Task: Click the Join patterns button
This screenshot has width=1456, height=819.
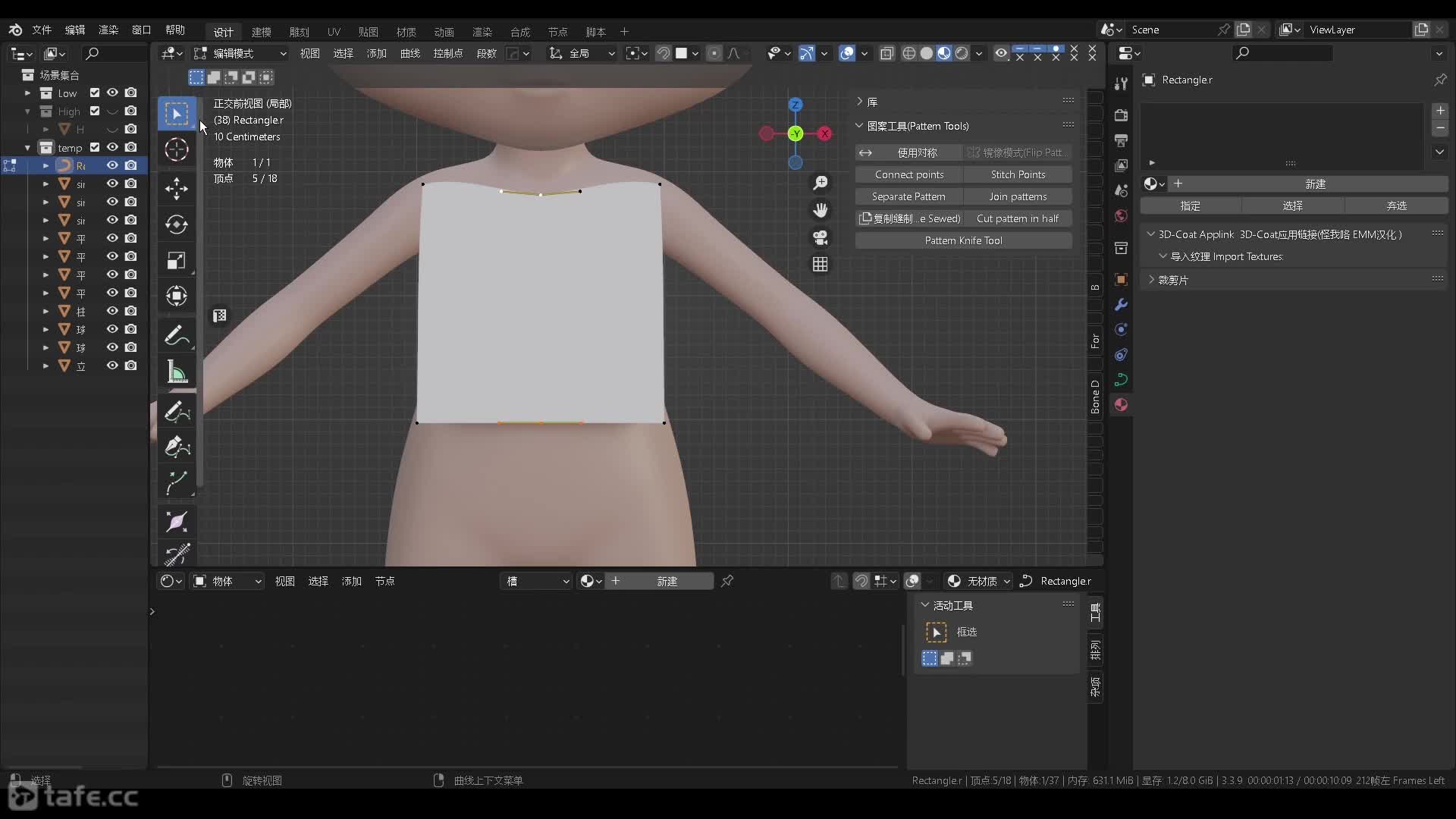Action: tap(1018, 196)
